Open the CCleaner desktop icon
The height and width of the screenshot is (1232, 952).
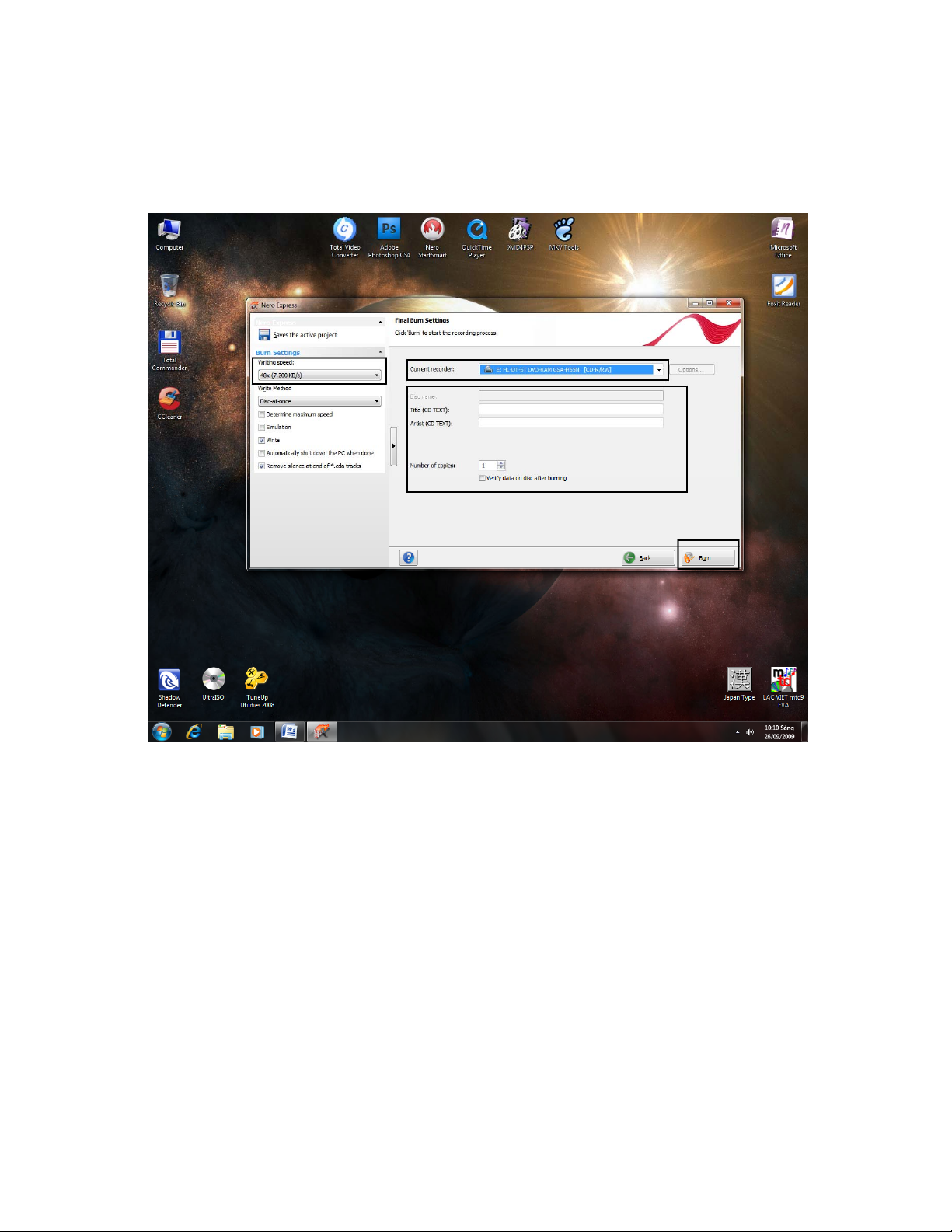coord(169,399)
